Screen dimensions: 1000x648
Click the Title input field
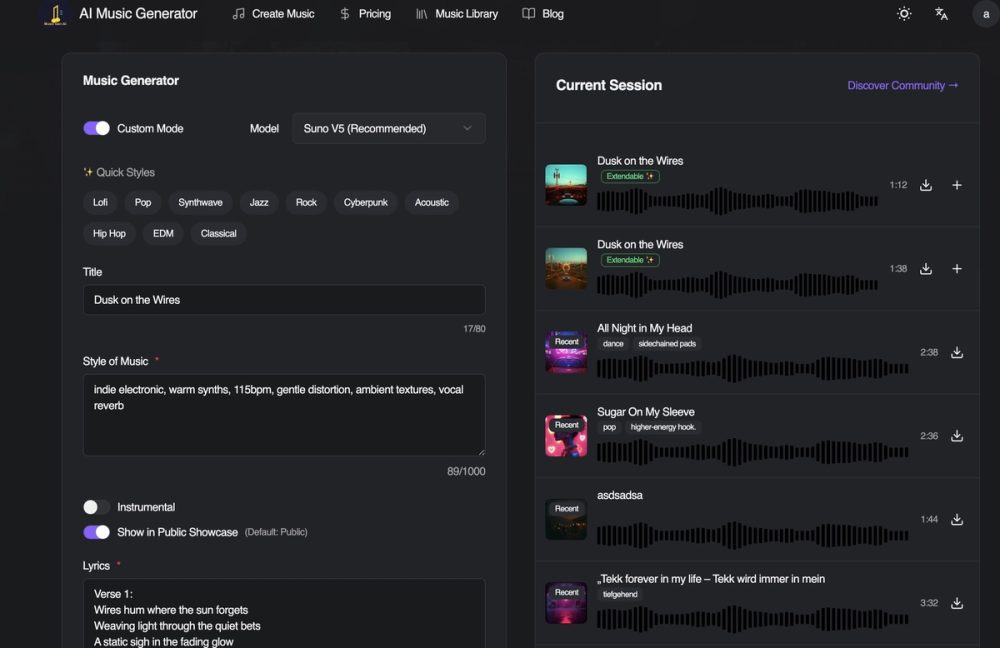pyautogui.click(x=284, y=300)
